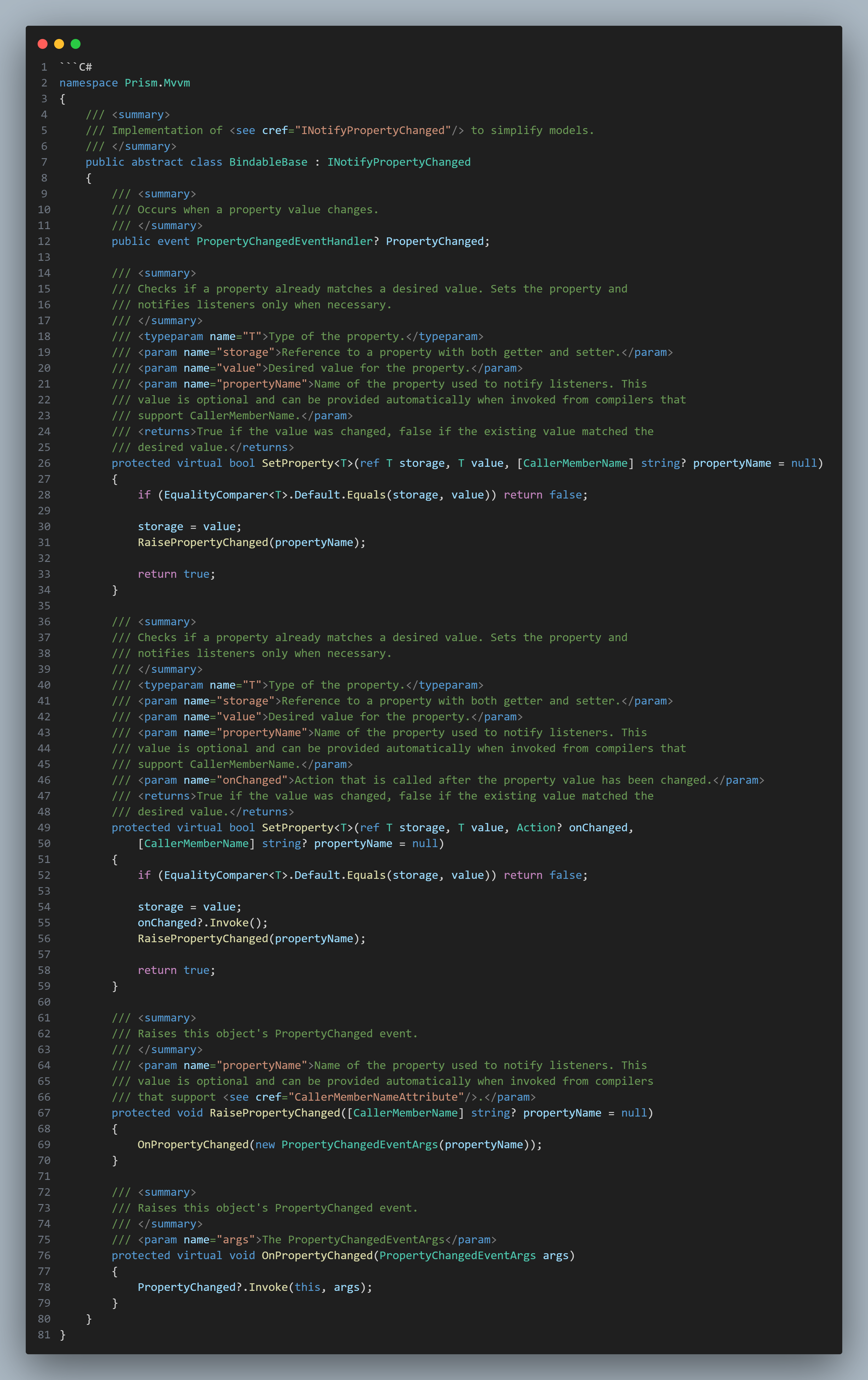The height and width of the screenshot is (1380, 868).
Task: Click the "namespace" keyword on line 2
Action: [89, 83]
